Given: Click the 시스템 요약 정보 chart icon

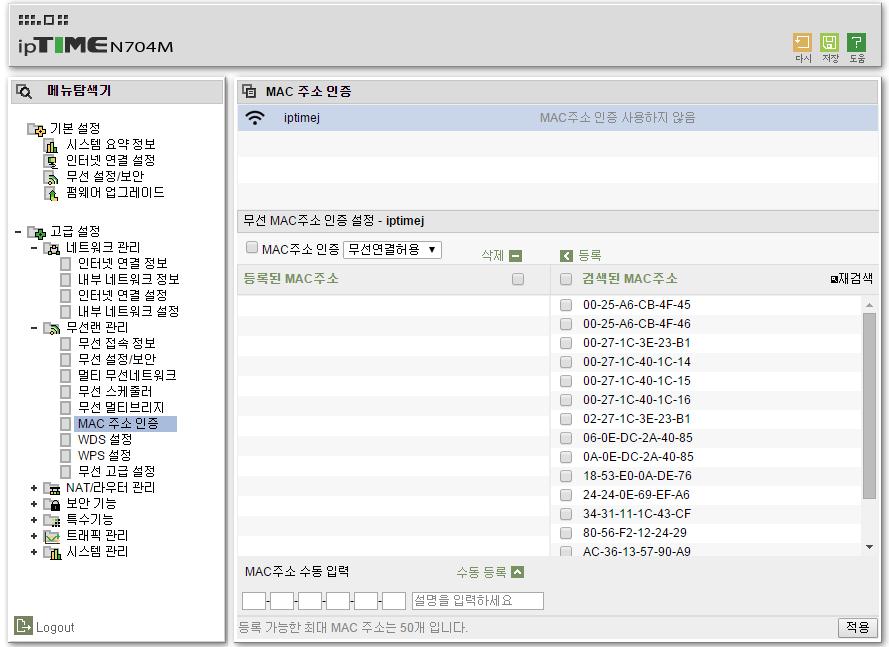Looking at the screenshot, I should 51,145.
